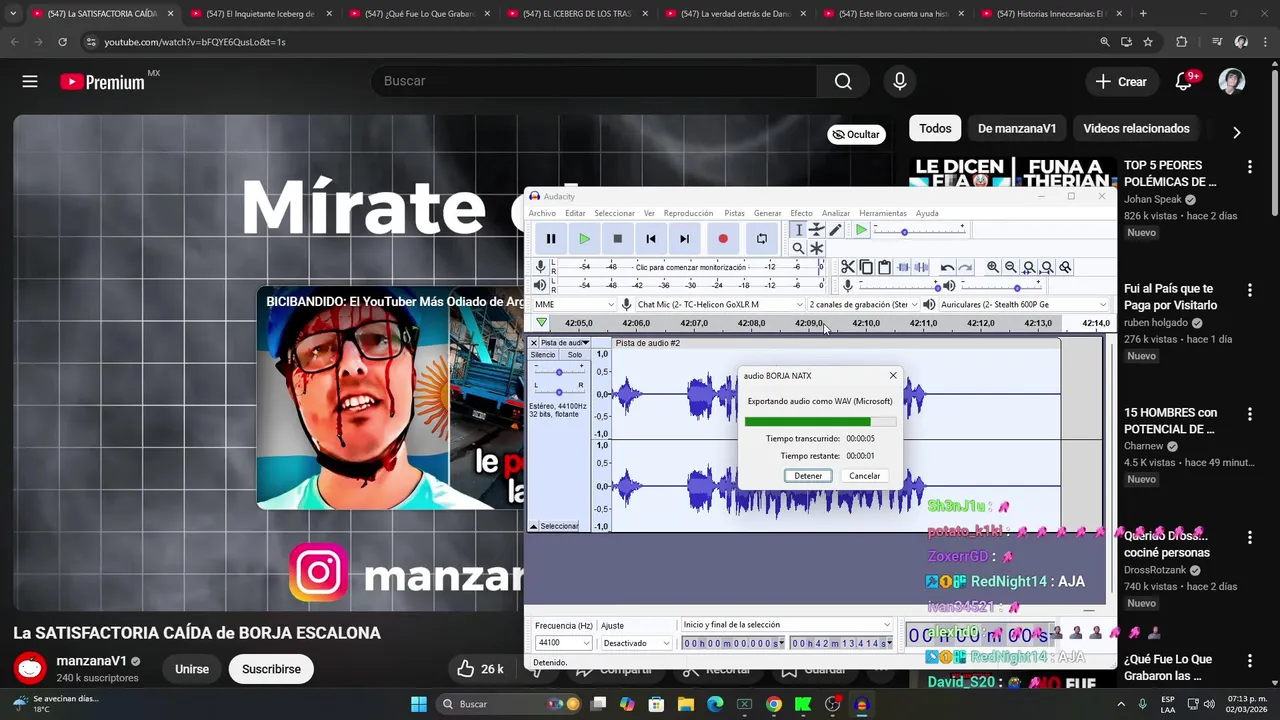The width and height of the screenshot is (1280, 720).
Task: Click the Trim audio icon in Audacity
Action: (x=903, y=267)
